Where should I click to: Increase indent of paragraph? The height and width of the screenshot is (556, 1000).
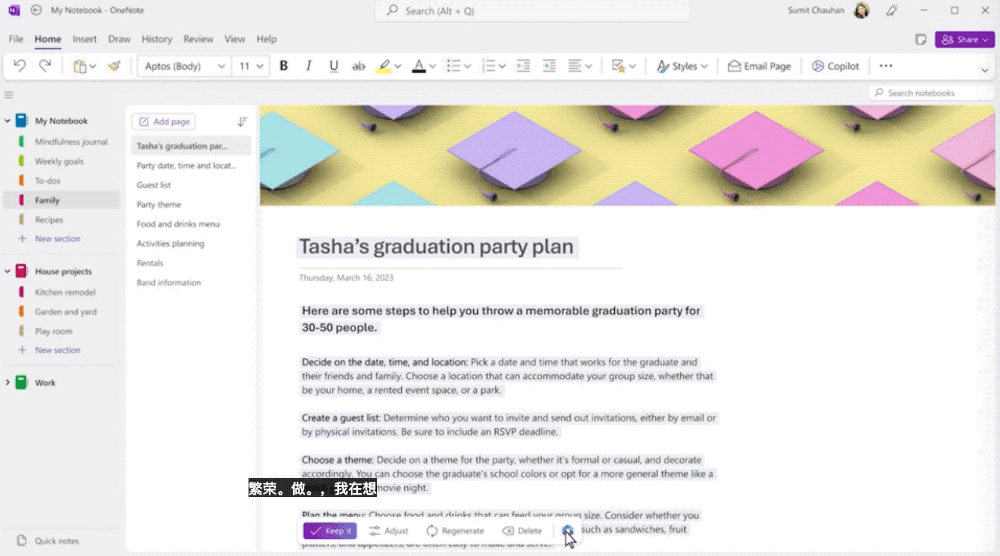pyautogui.click(x=548, y=66)
